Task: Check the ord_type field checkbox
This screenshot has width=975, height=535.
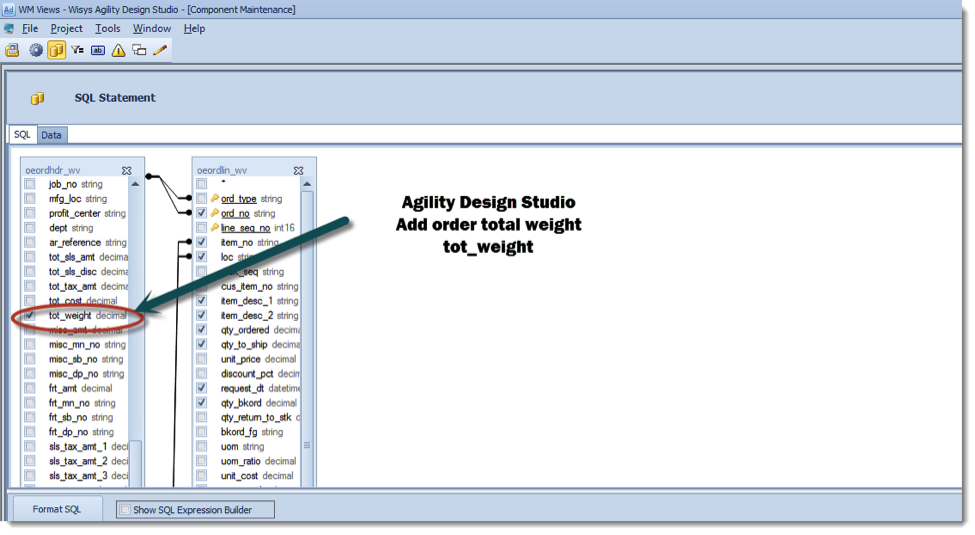Action: (x=201, y=198)
